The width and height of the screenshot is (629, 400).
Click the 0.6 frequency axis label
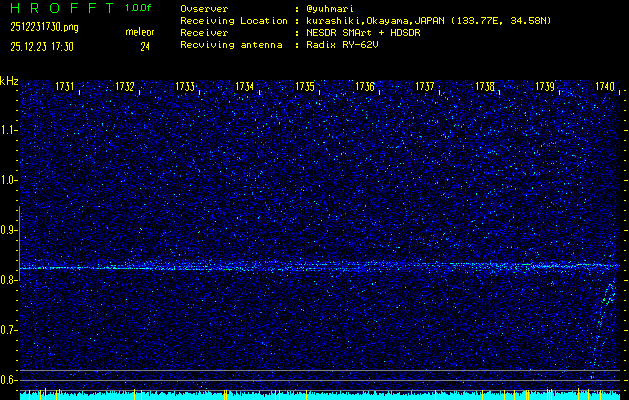point(9,379)
